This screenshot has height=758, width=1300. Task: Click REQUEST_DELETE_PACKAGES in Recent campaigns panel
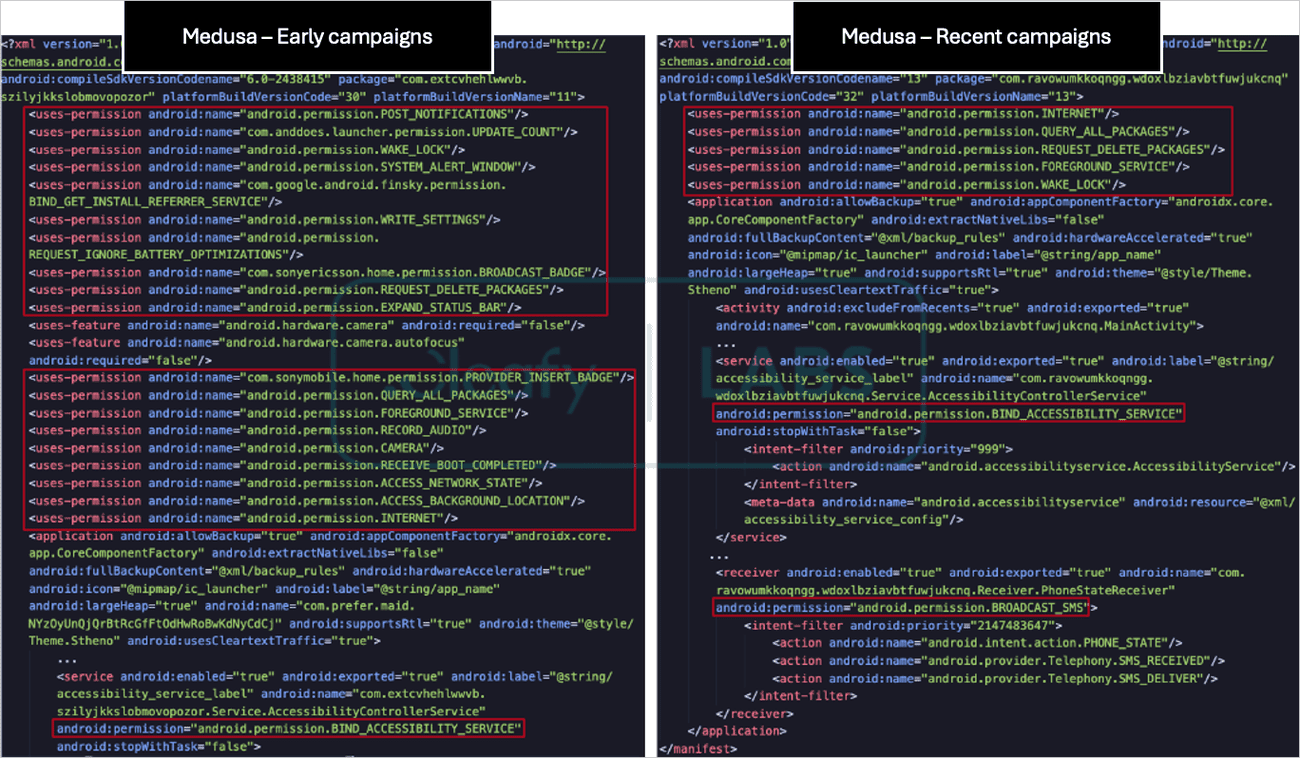point(955,150)
